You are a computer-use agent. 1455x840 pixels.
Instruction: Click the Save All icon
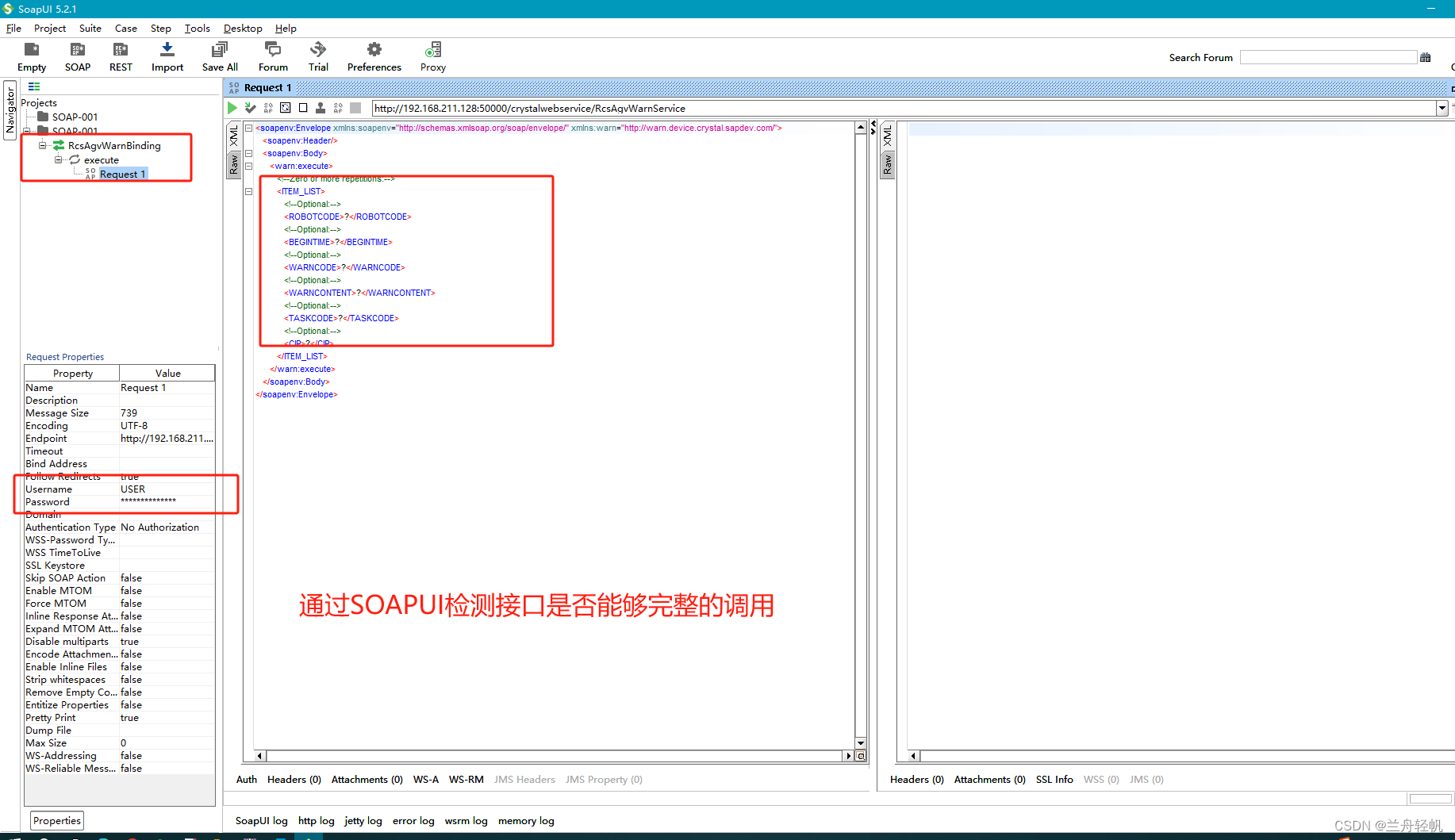click(x=220, y=50)
